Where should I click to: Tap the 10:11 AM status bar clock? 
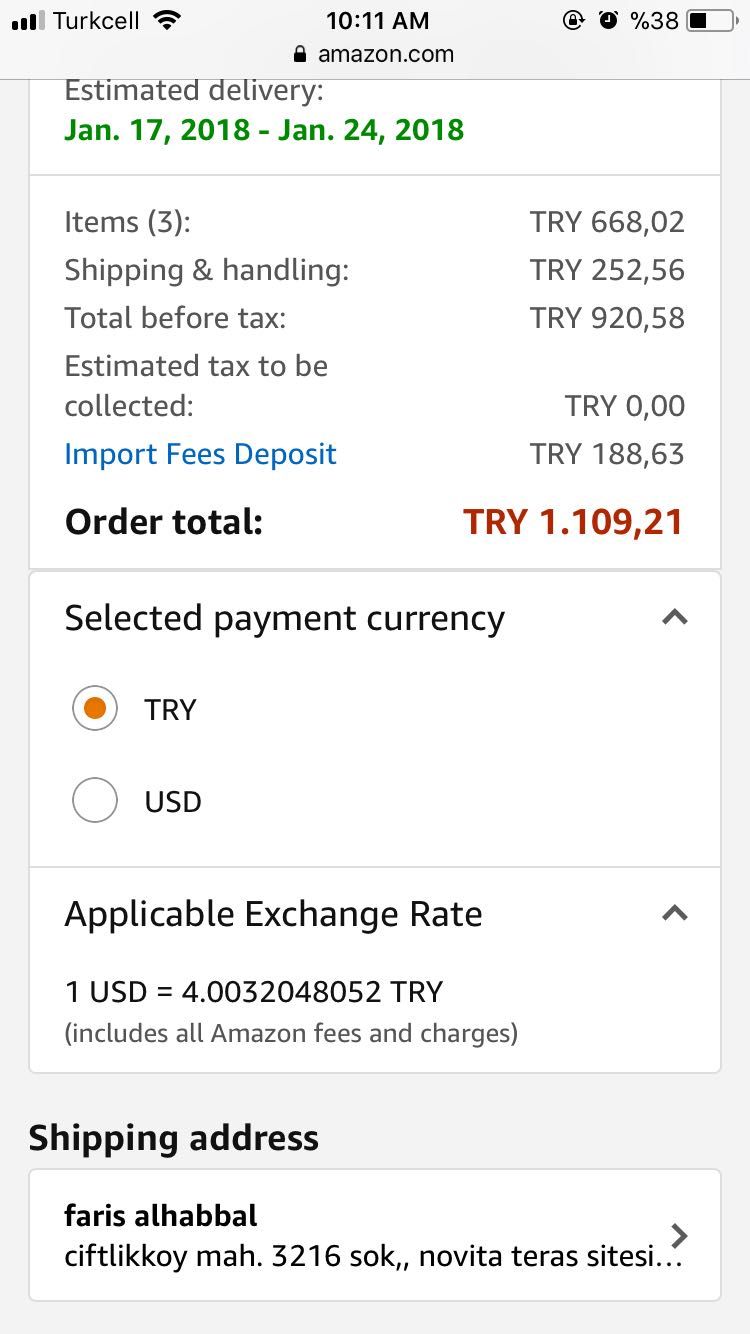pyautogui.click(x=377, y=20)
